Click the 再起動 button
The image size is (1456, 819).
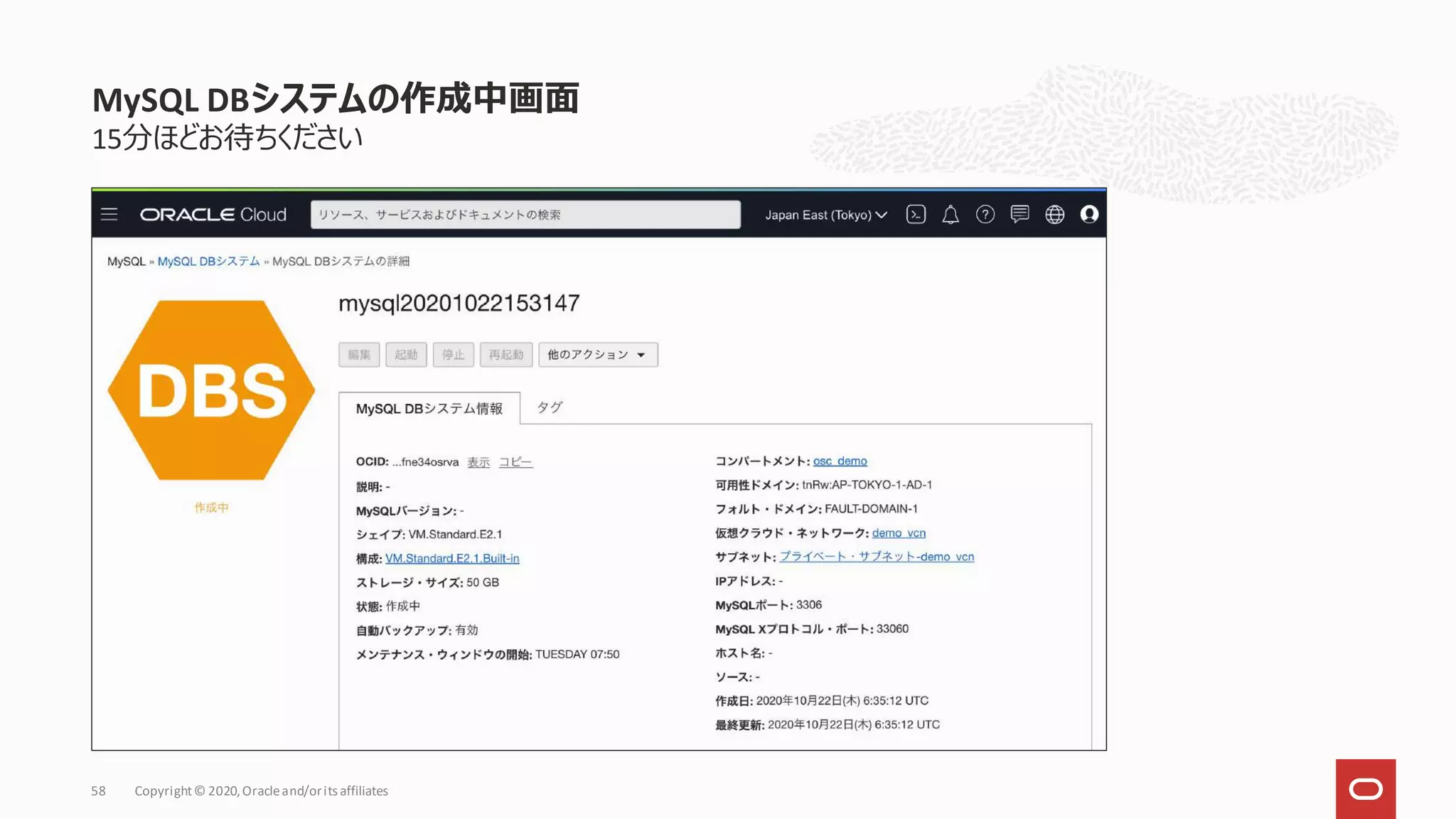click(505, 355)
